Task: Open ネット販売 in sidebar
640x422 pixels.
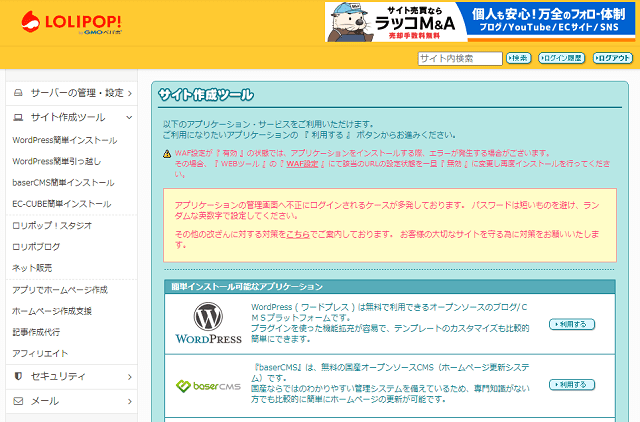Action: (x=32, y=268)
